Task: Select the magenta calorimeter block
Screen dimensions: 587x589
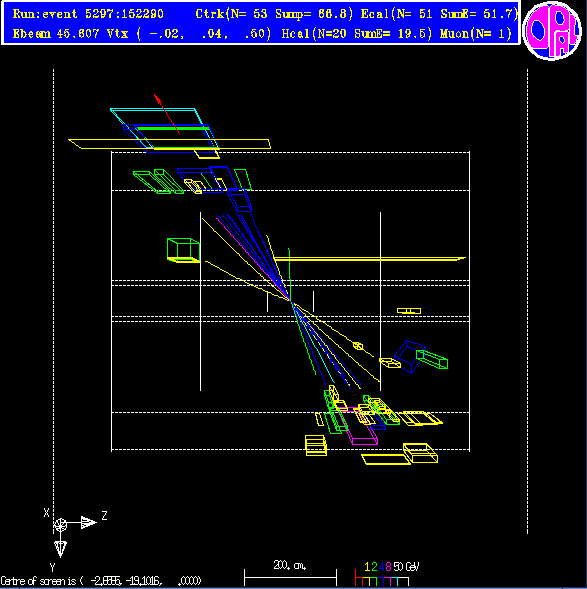Action: point(361,428)
